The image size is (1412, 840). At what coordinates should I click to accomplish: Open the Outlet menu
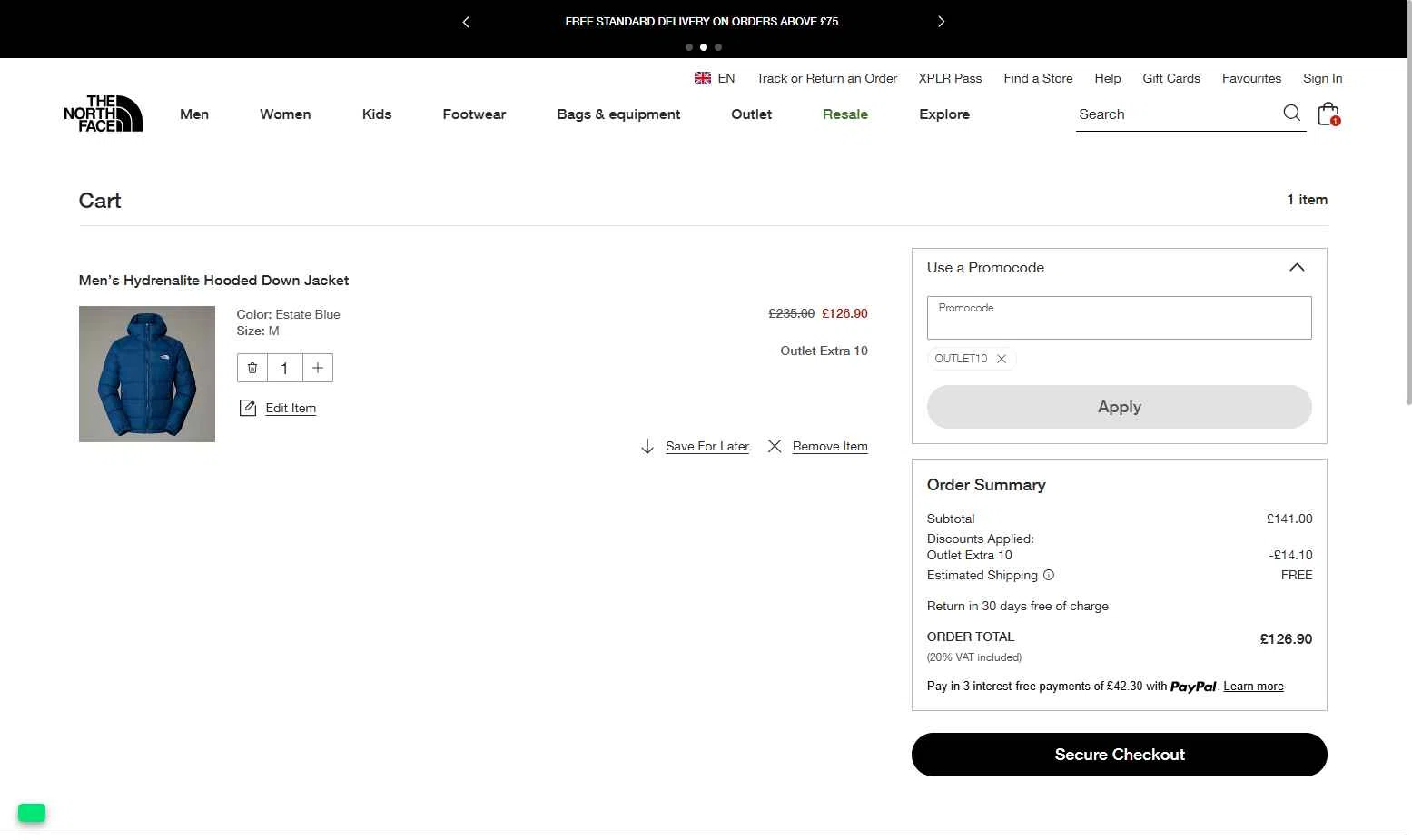[752, 114]
